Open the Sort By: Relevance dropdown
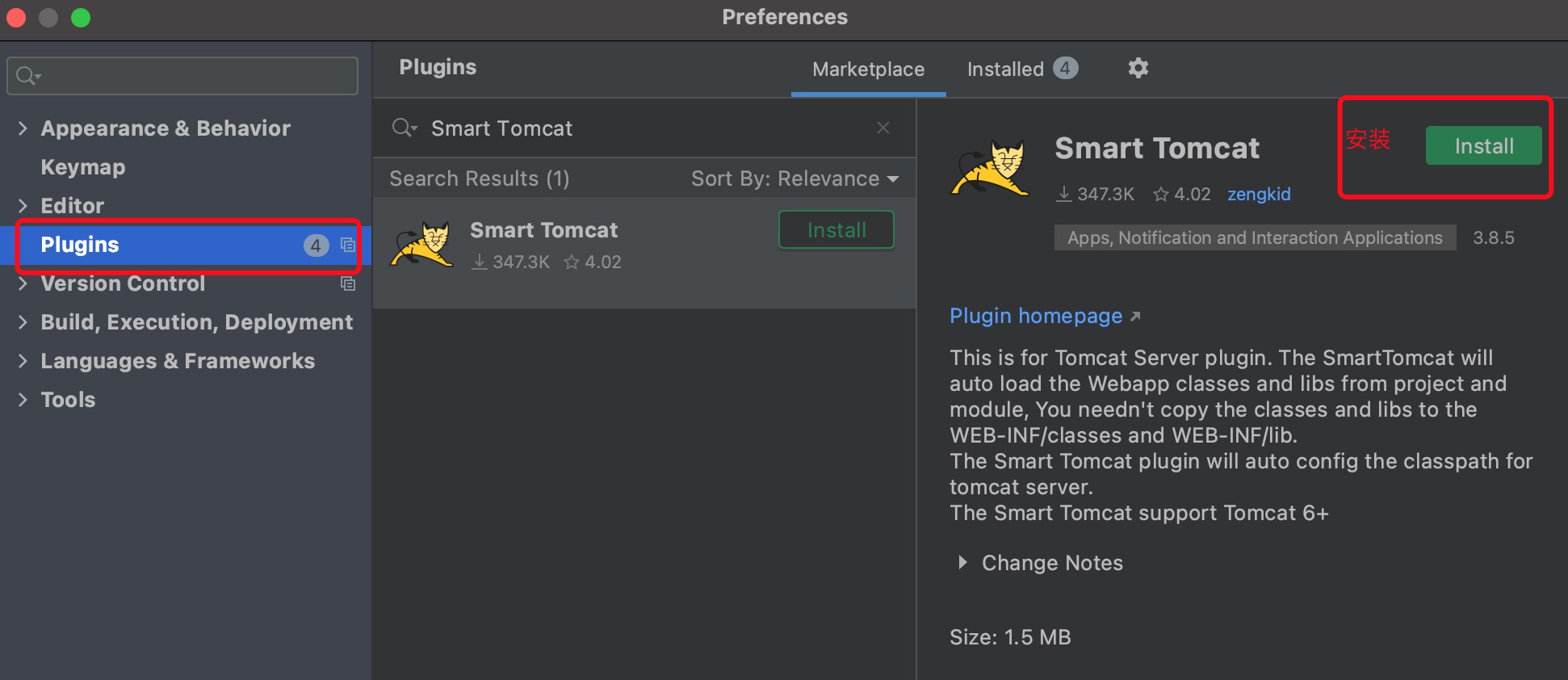 tap(794, 178)
